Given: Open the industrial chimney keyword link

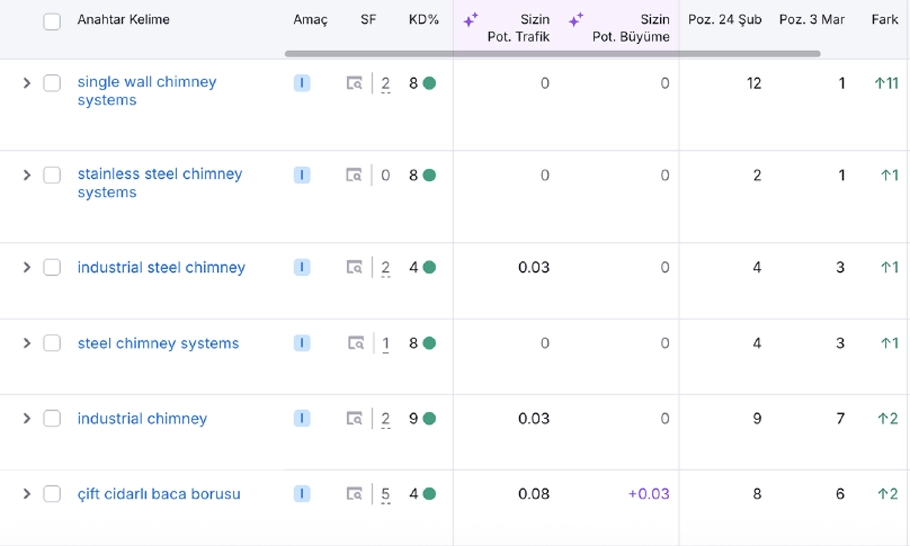Looking at the screenshot, I should pyautogui.click(x=142, y=419).
